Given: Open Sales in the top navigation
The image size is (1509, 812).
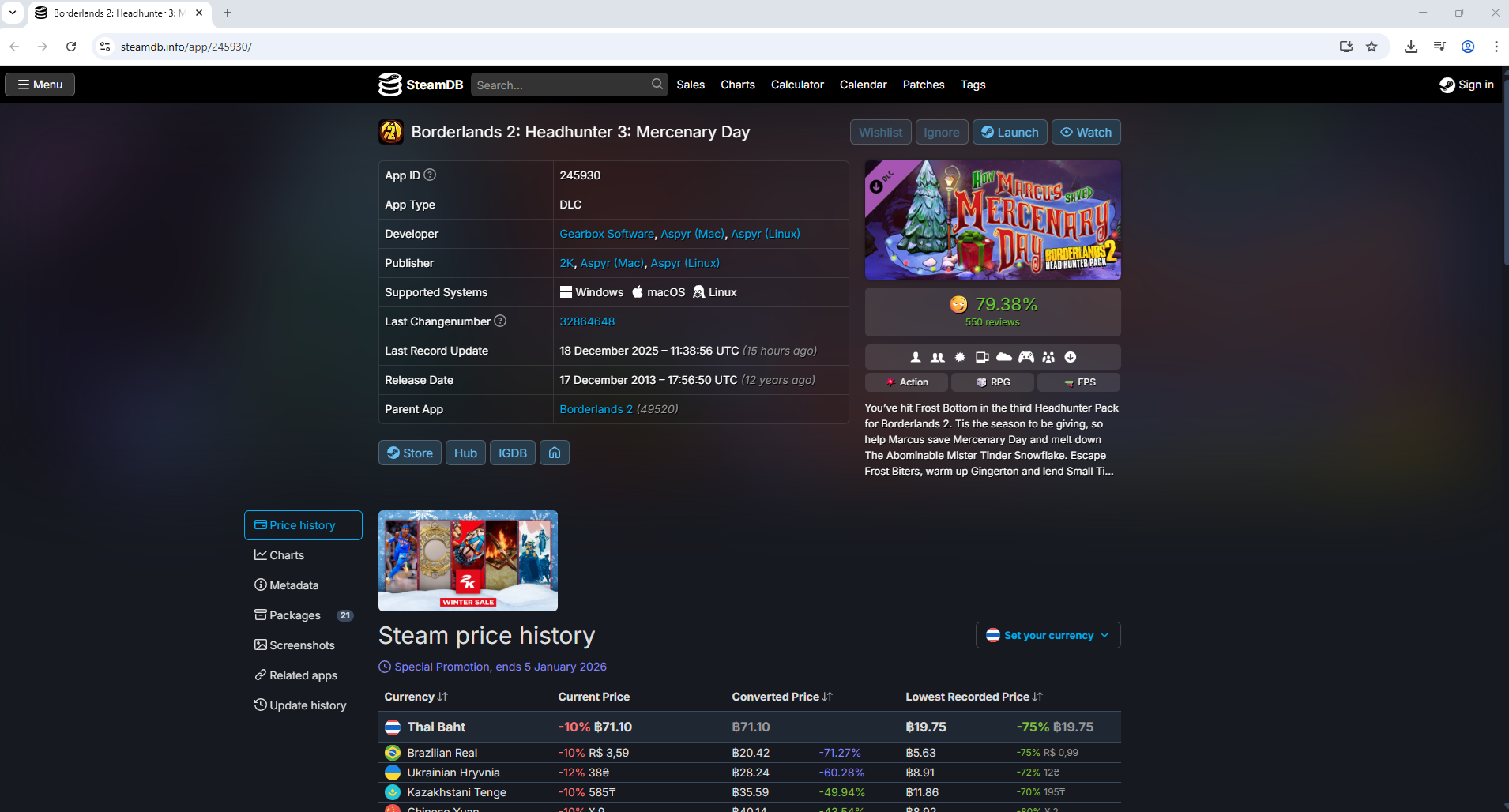Looking at the screenshot, I should (691, 85).
